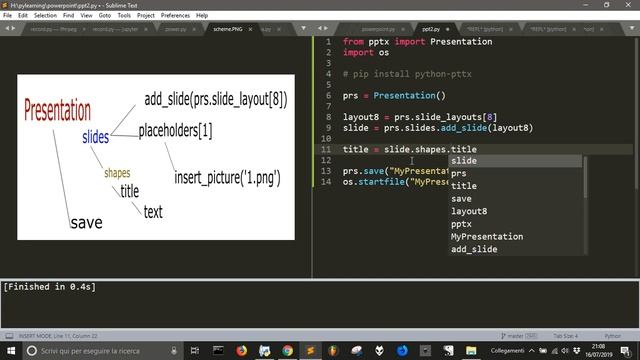Choose 'MyPresentation' from autocomplete list
Image resolution: width=640 pixels, height=360 pixels.
tap(515, 237)
